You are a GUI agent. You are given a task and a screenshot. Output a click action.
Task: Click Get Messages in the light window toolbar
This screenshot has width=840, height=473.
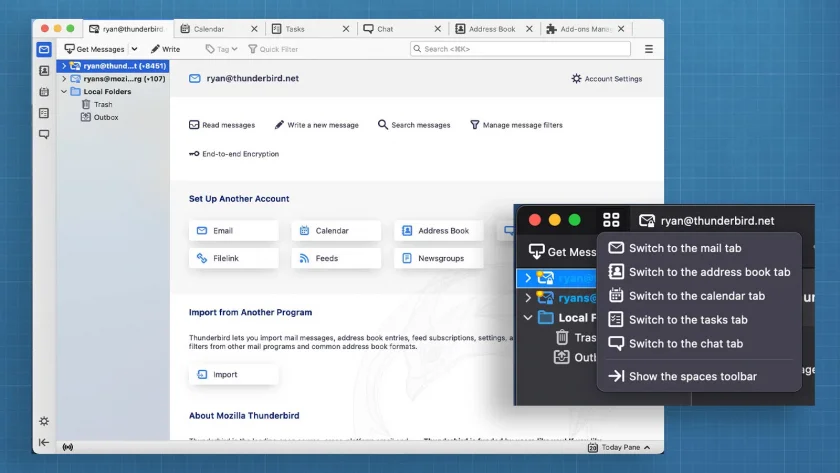(x=94, y=49)
